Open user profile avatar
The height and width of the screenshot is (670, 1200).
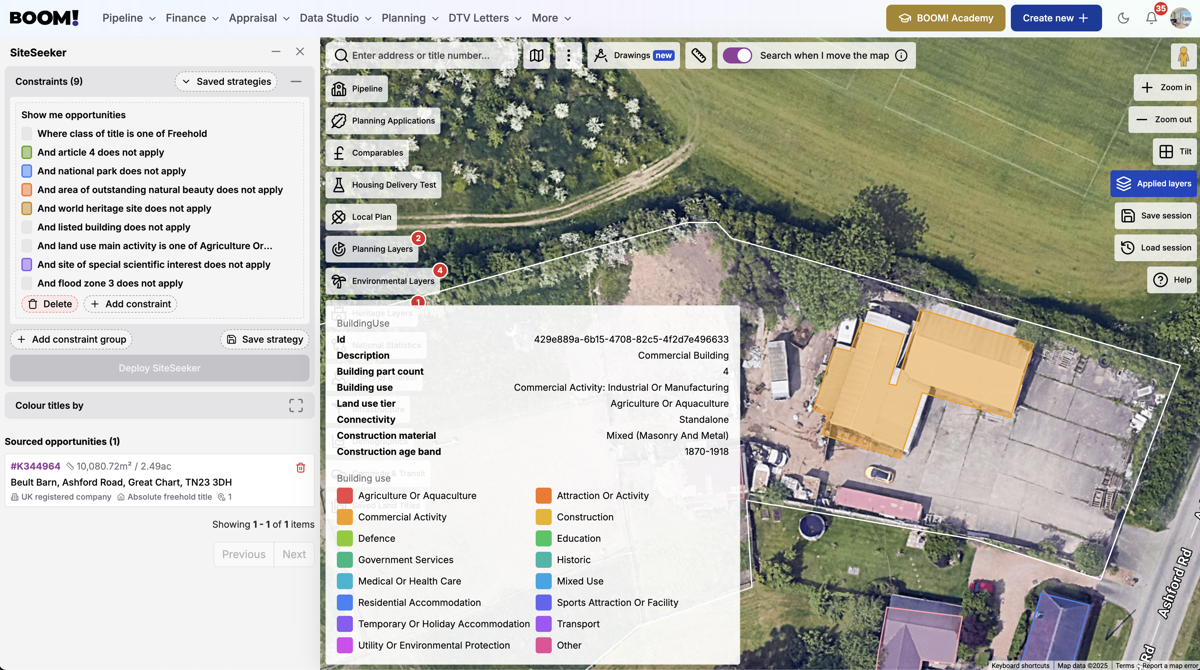click(1180, 18)
